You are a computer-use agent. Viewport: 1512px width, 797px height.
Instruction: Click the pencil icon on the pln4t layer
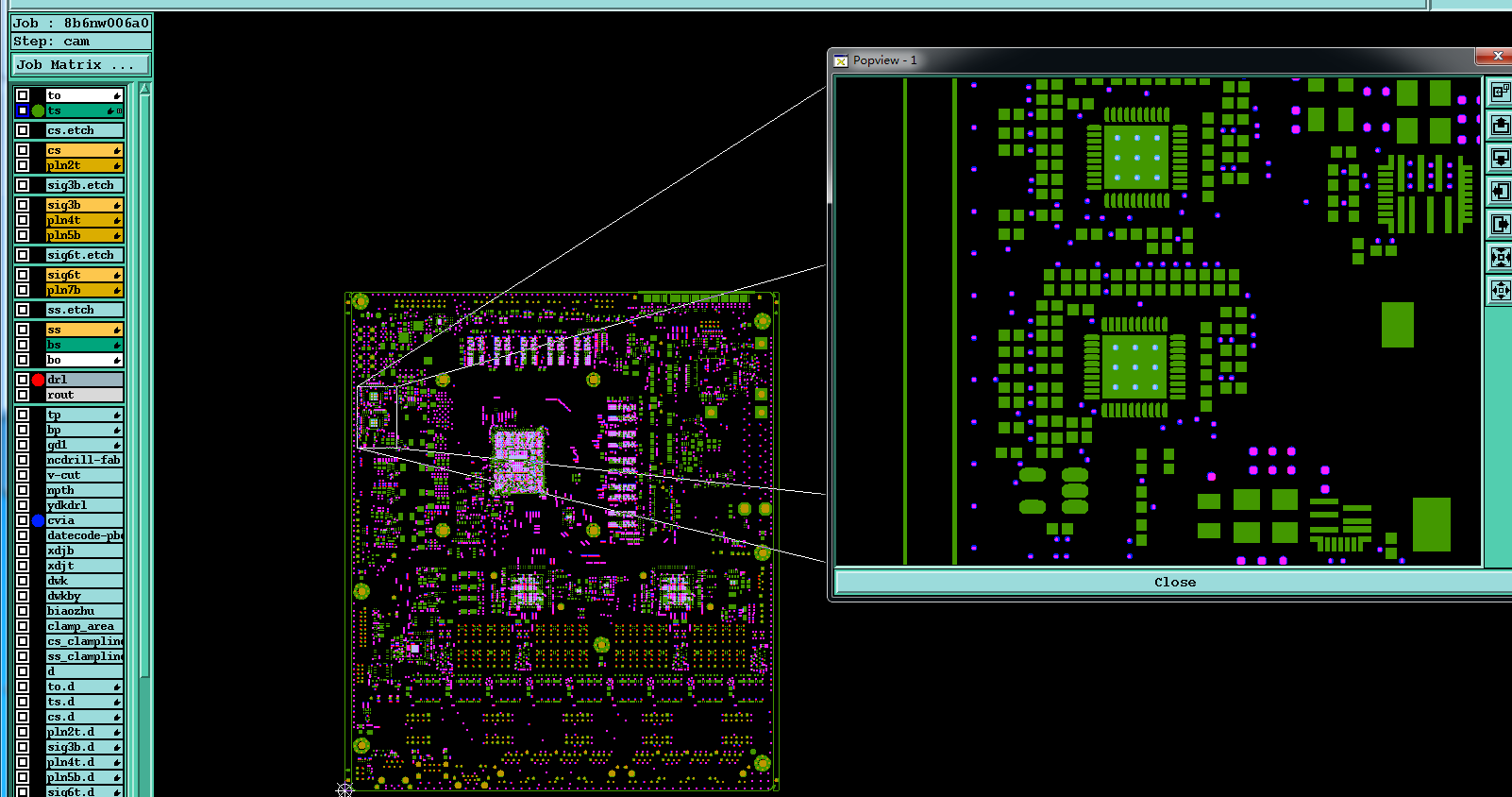click(x=117, y=220)
